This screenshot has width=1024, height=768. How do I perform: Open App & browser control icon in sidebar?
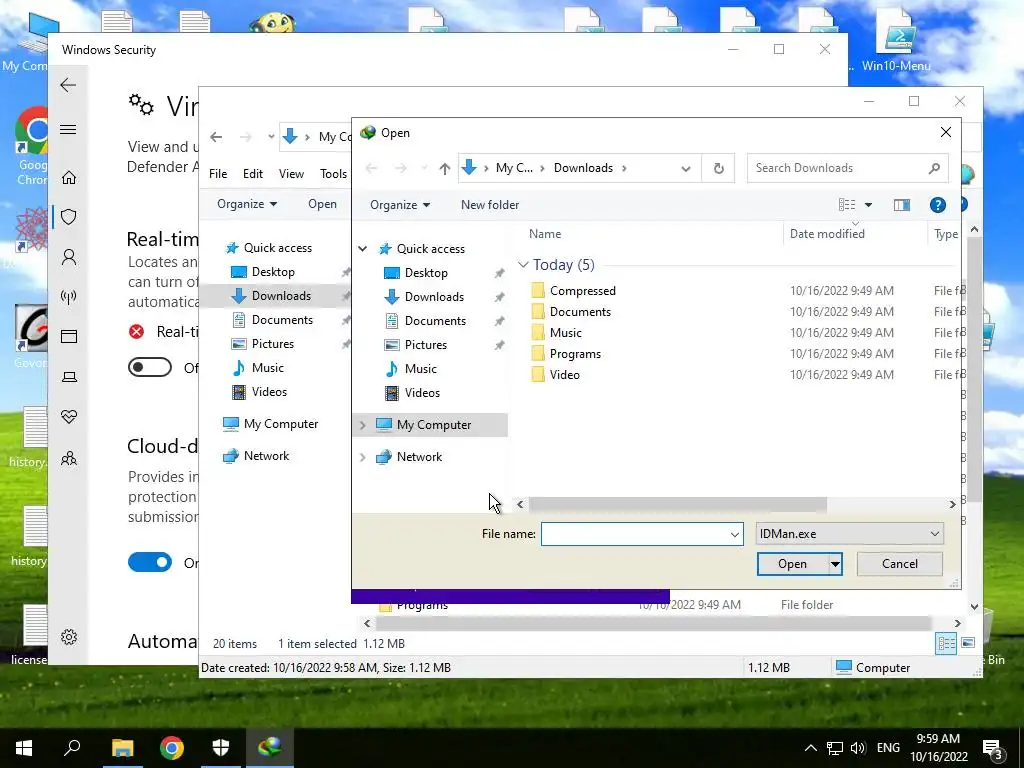tap(69, 336)
